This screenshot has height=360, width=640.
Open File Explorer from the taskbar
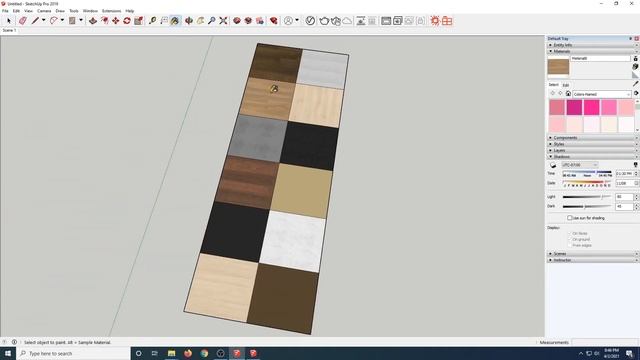pos(171,353)
